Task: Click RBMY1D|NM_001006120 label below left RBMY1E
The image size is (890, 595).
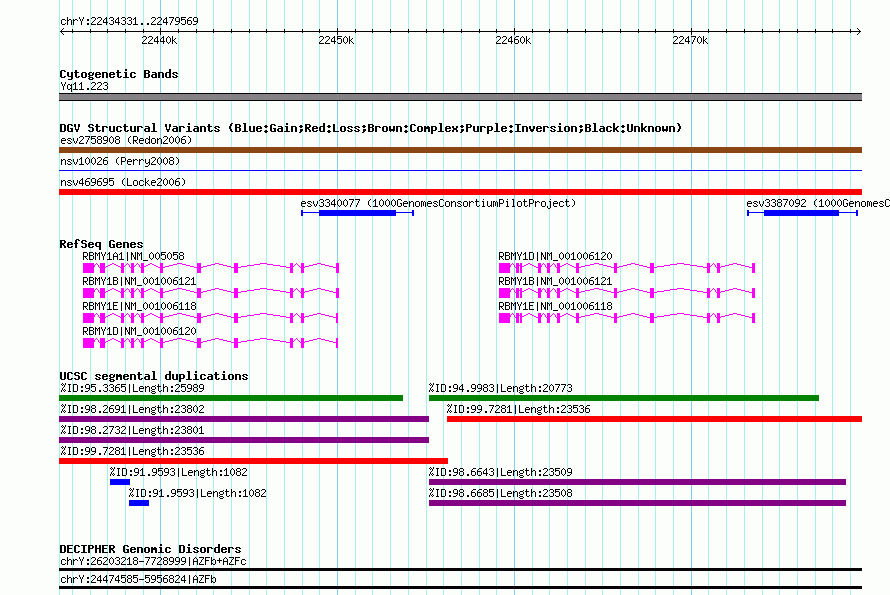Action: 140,332
